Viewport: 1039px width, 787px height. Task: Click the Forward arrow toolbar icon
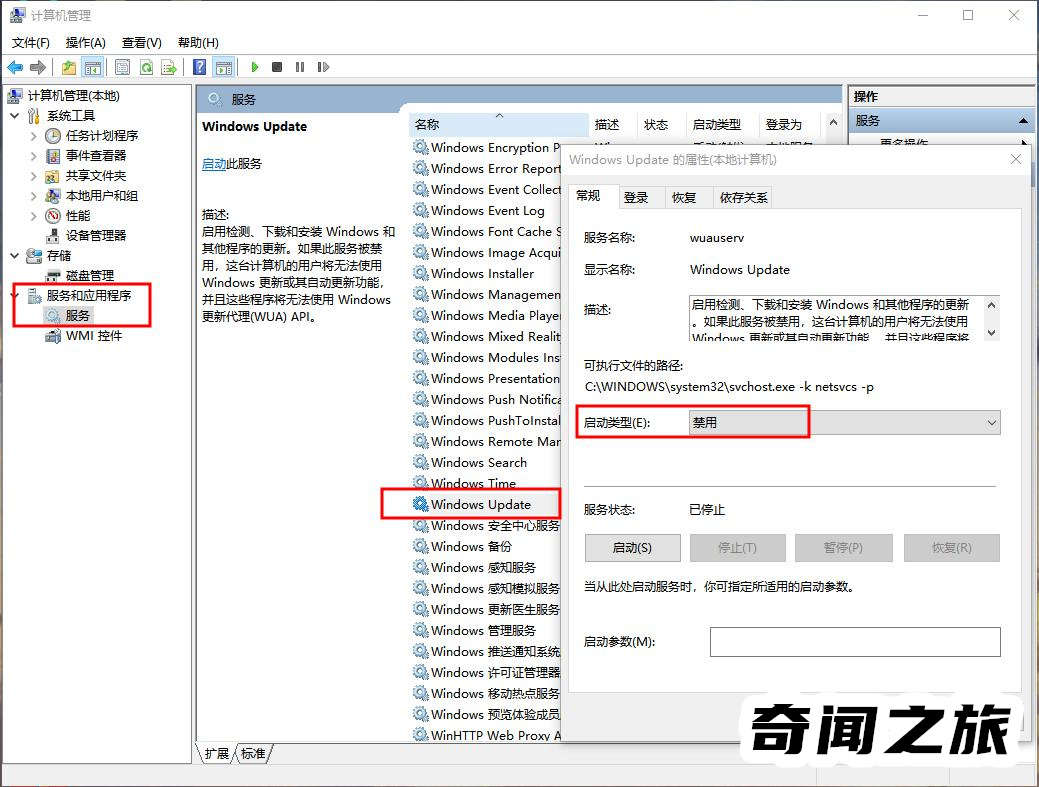pyautogui.click(x=38, y=67)
